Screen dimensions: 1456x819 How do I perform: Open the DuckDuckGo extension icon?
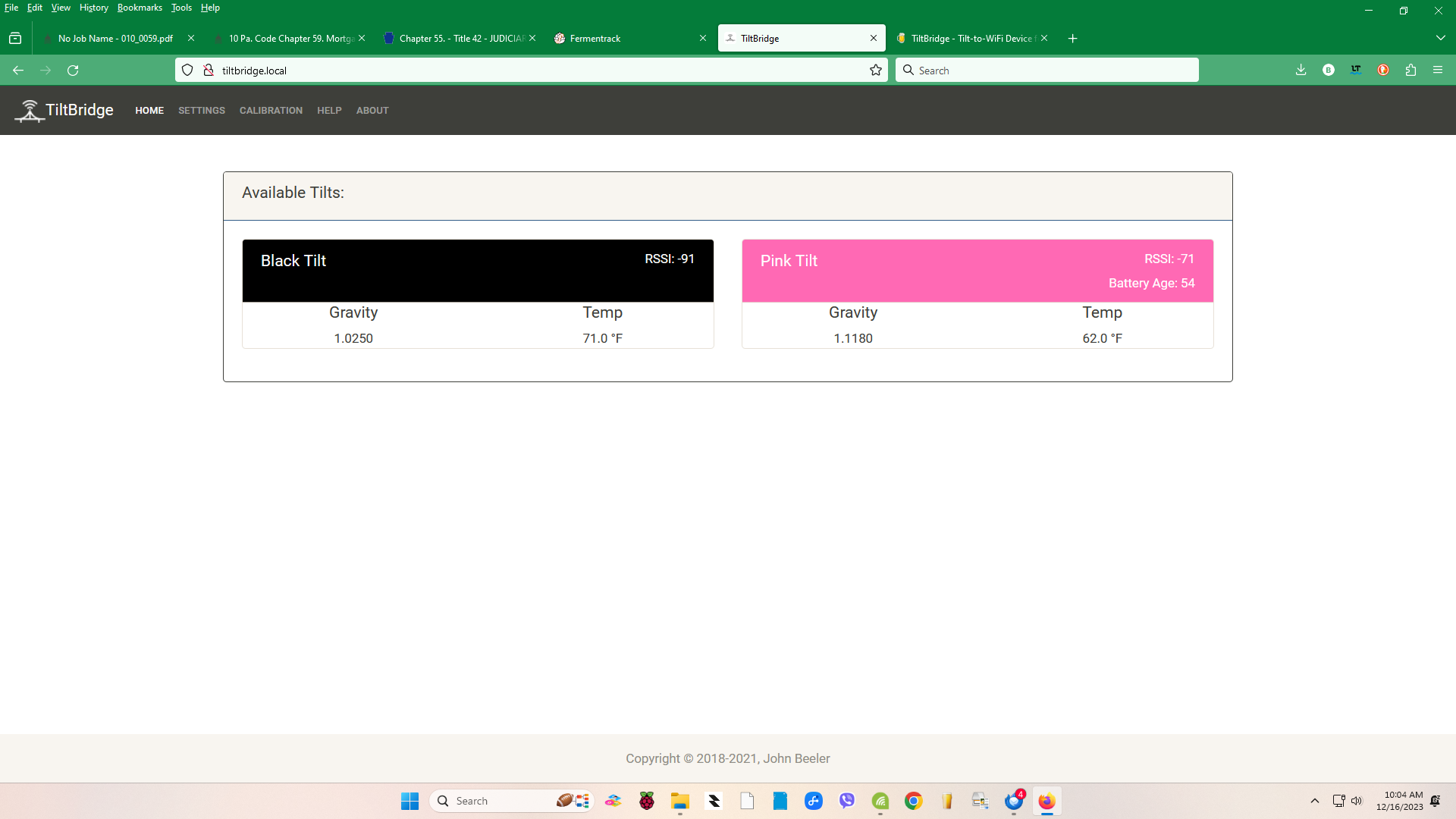(1383, 70)
